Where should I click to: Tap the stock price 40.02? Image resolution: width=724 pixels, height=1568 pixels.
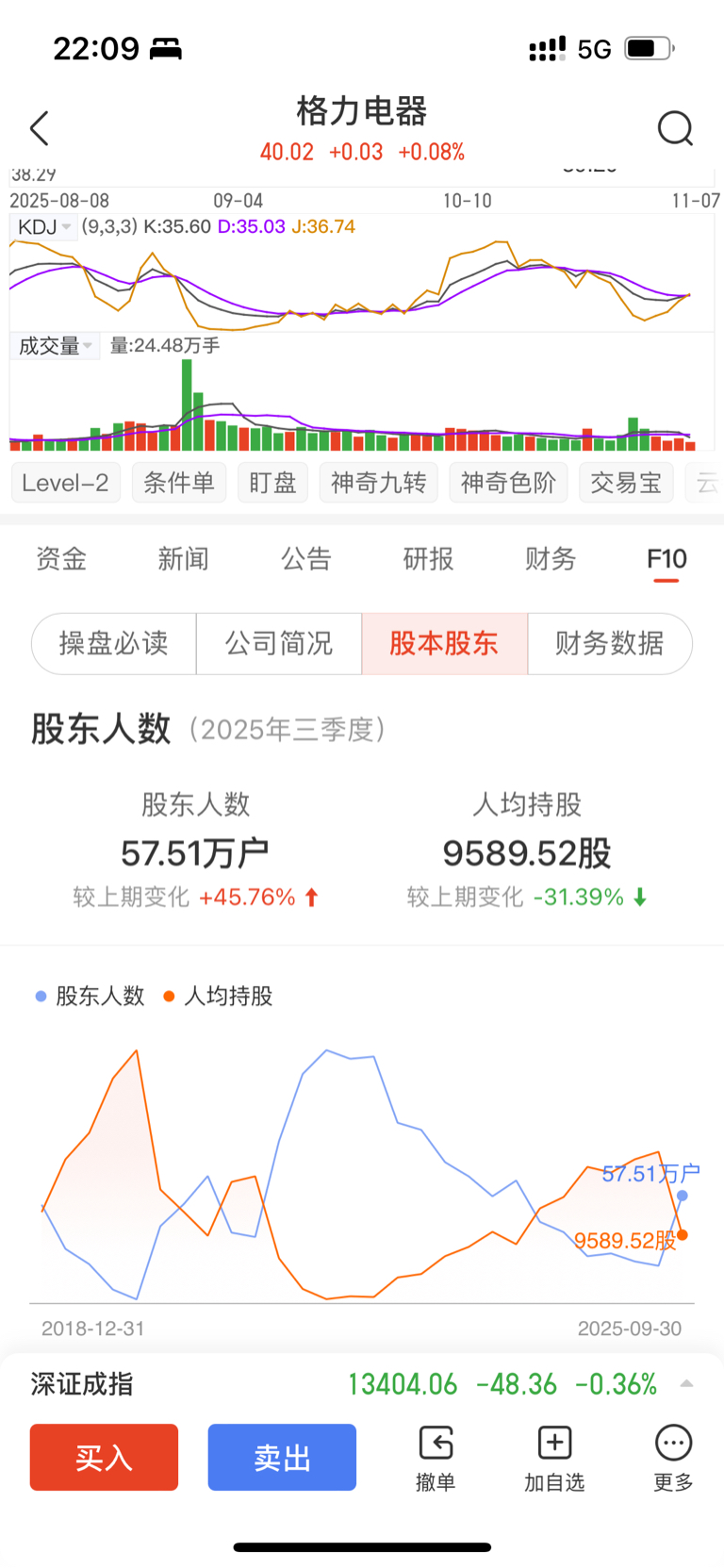click(287, 152)
